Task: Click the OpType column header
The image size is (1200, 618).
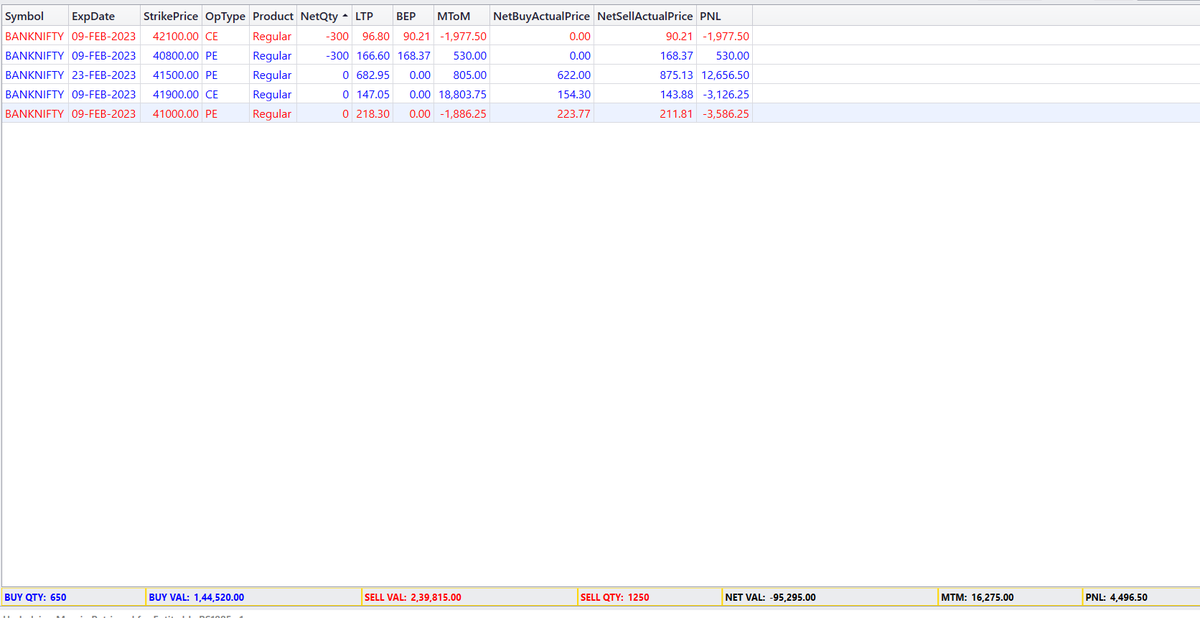Action: [225, 16]
